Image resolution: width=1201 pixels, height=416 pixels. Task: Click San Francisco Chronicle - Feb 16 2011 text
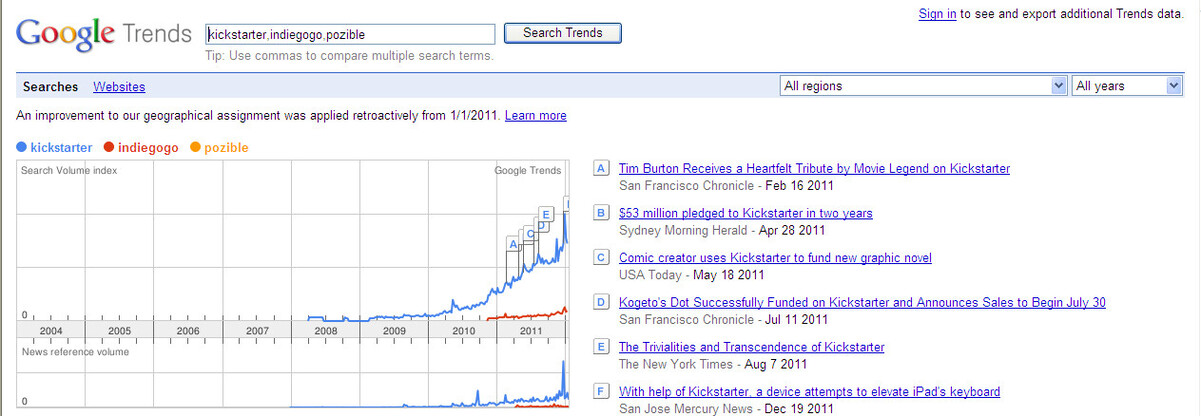click(727, 185)
